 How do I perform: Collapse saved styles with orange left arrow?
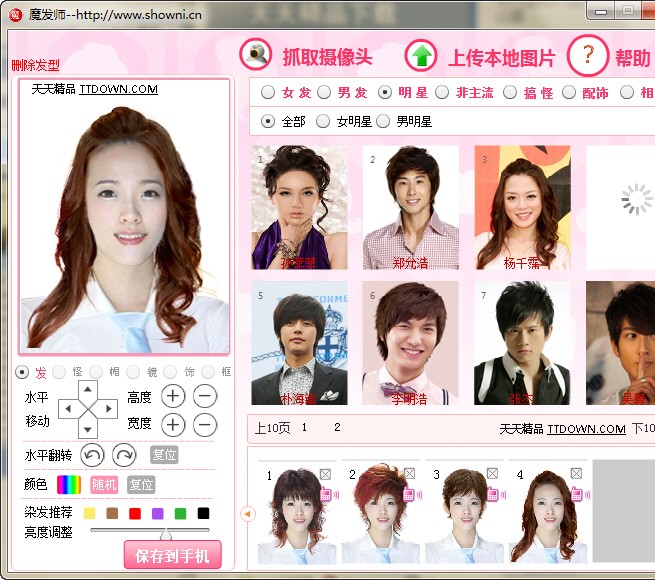(x=248, y=514)
